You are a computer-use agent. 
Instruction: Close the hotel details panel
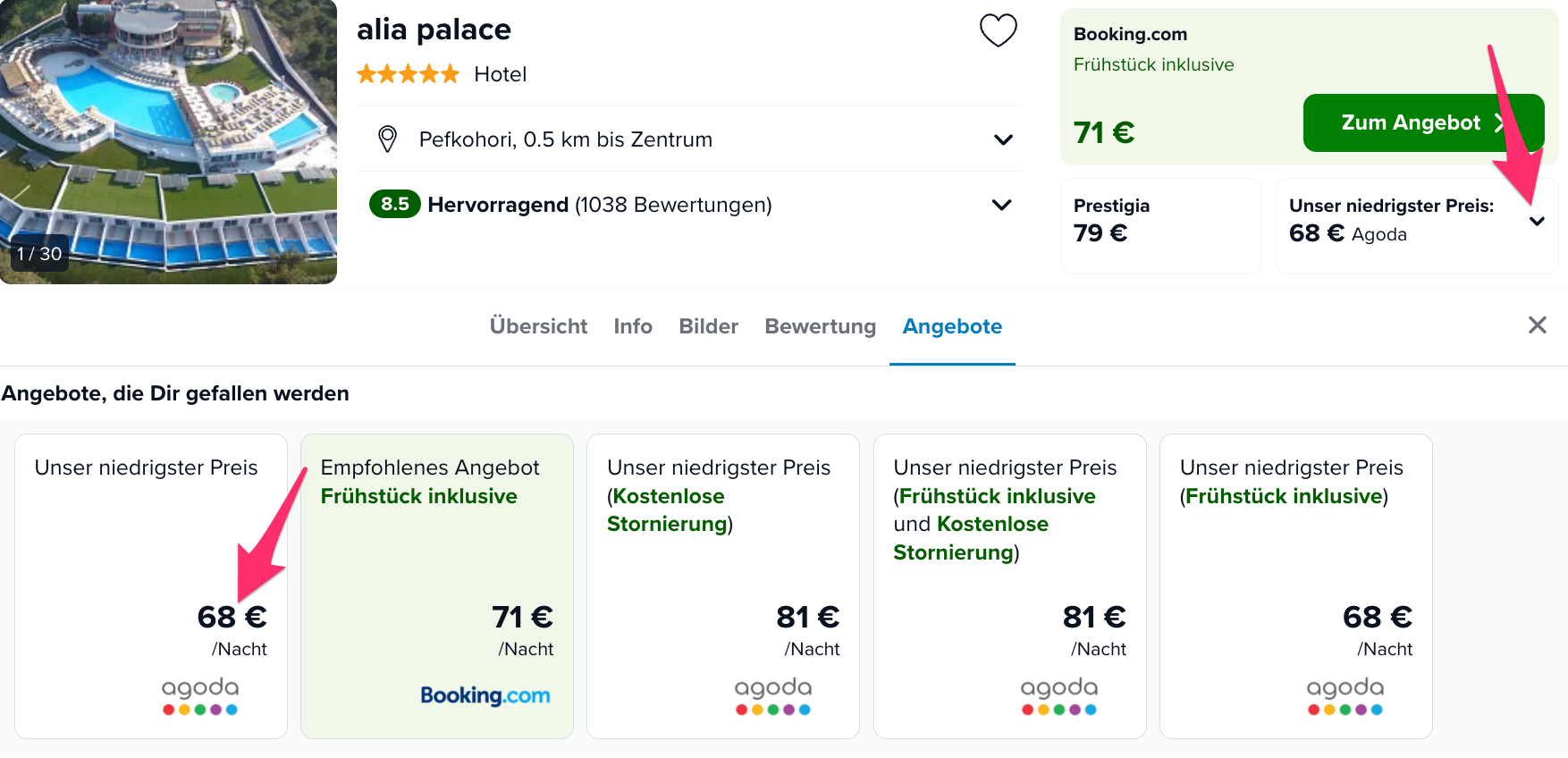point(1537,325)
